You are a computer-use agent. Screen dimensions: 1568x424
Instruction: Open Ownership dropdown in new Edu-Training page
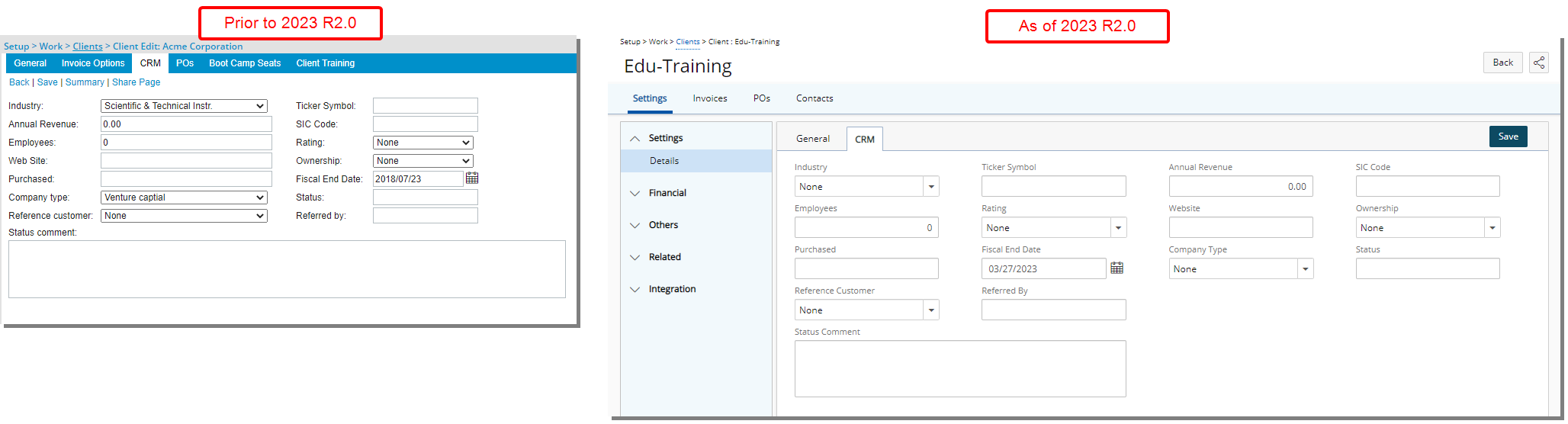[x=1428, y=228]
